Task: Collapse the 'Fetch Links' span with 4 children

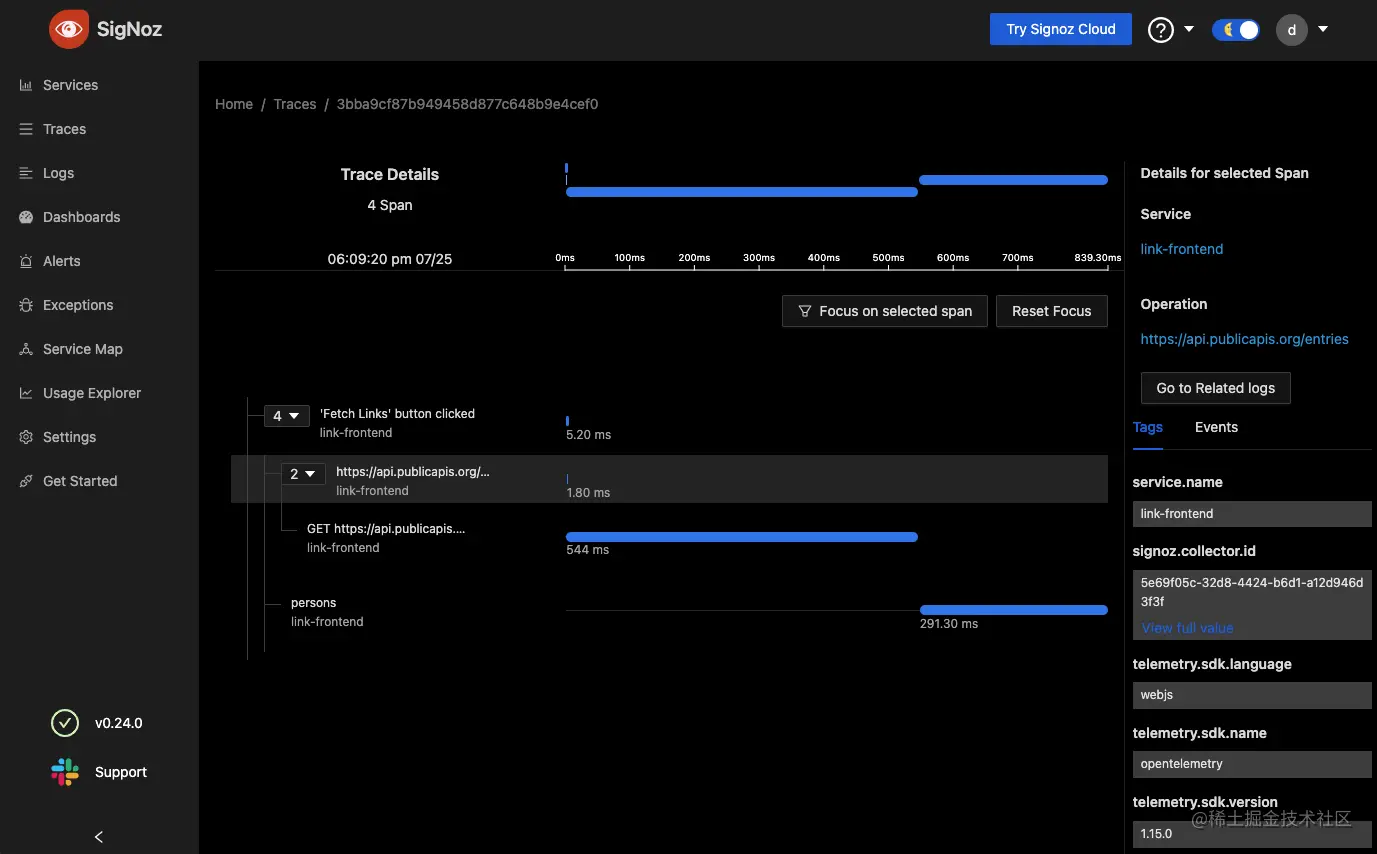Action: click(286, 416)
